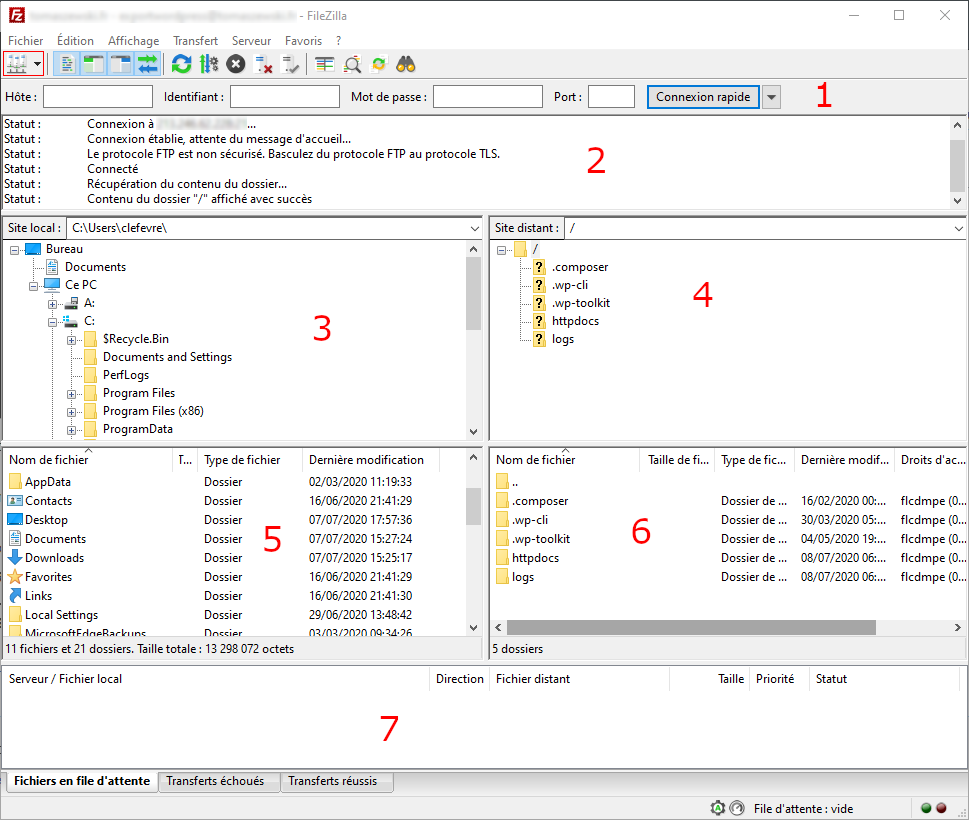Search files recursively with the binoculars icon
This screenshot has width=969, height=820.
tap(405, 64)
